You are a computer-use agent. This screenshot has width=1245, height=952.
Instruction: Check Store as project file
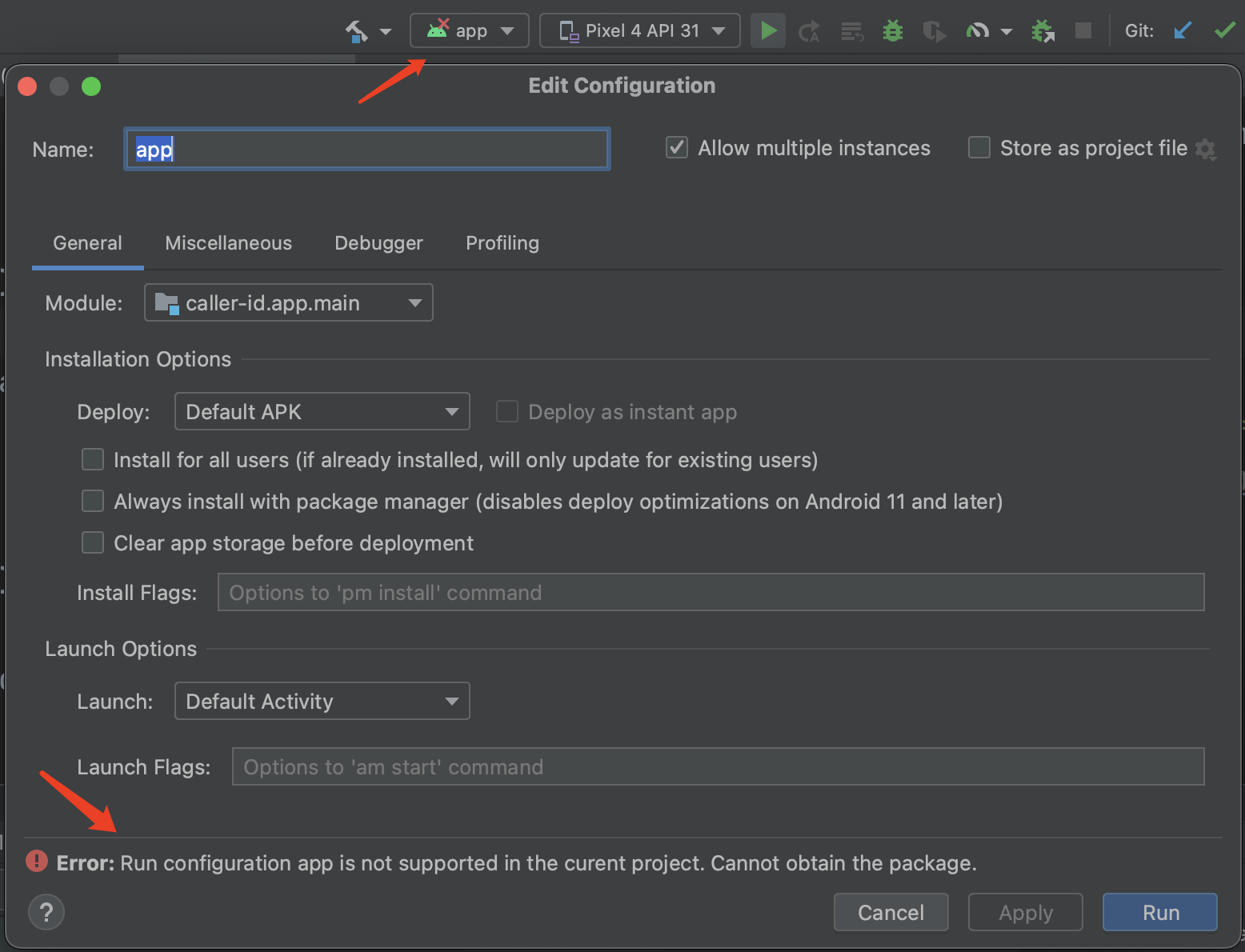click(979, 147)
